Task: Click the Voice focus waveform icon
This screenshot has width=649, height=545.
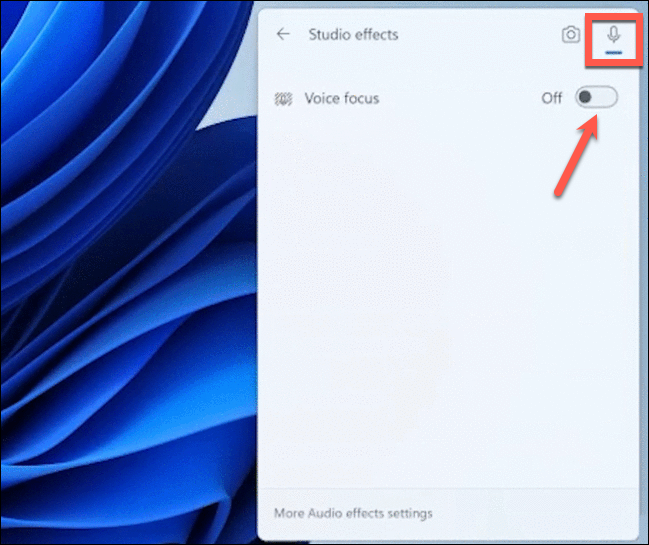Action: [x=284, y=99]
